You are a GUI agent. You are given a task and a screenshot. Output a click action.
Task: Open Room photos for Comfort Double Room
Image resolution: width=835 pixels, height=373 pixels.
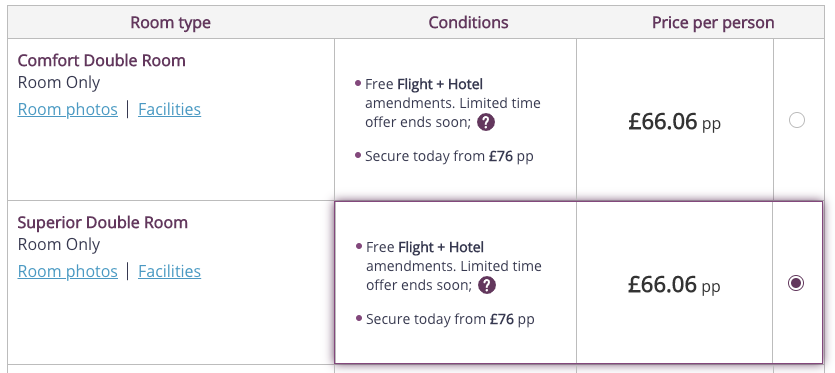tap(68, 109)
